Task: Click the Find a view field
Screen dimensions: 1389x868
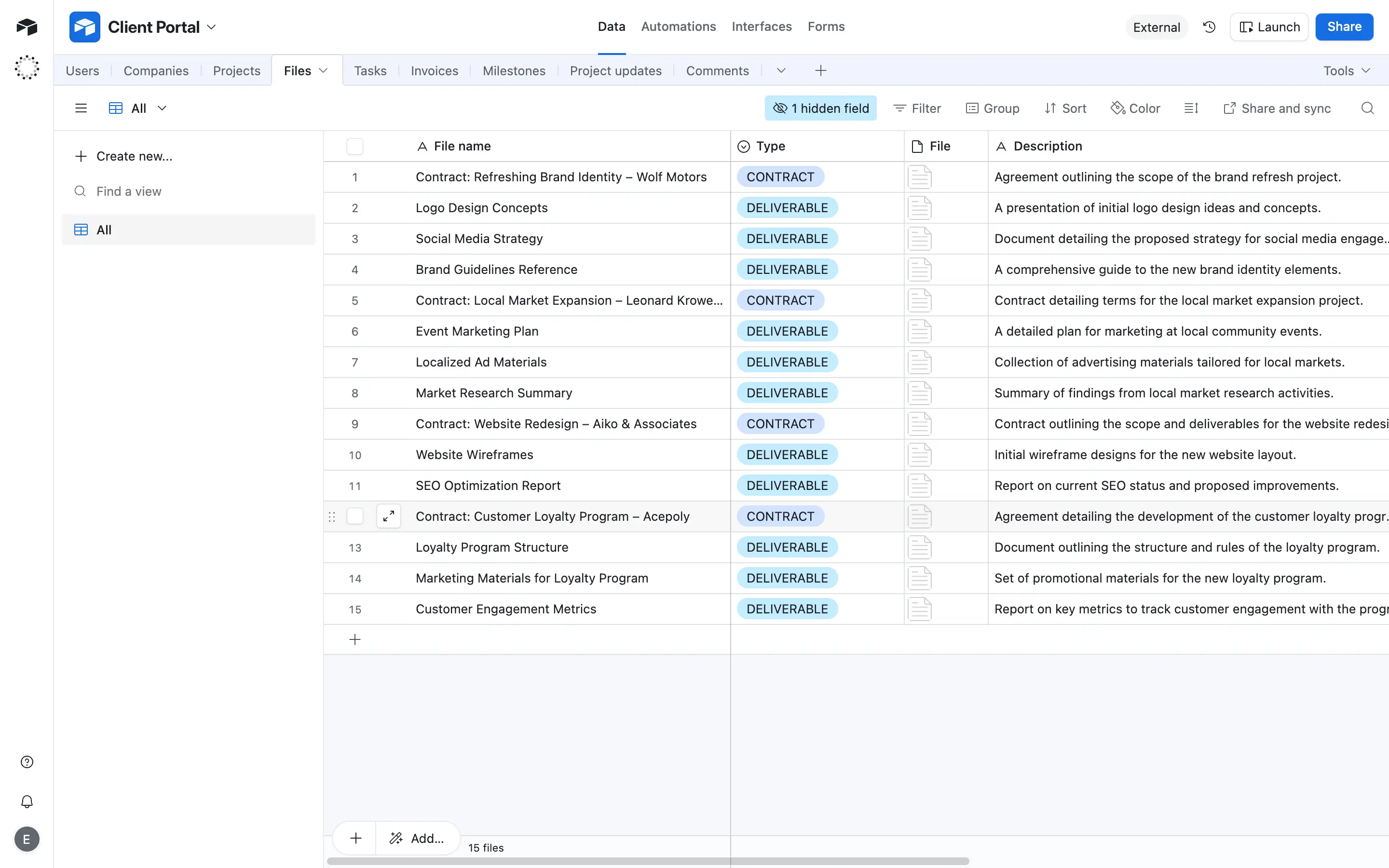Action: (129, 191)
